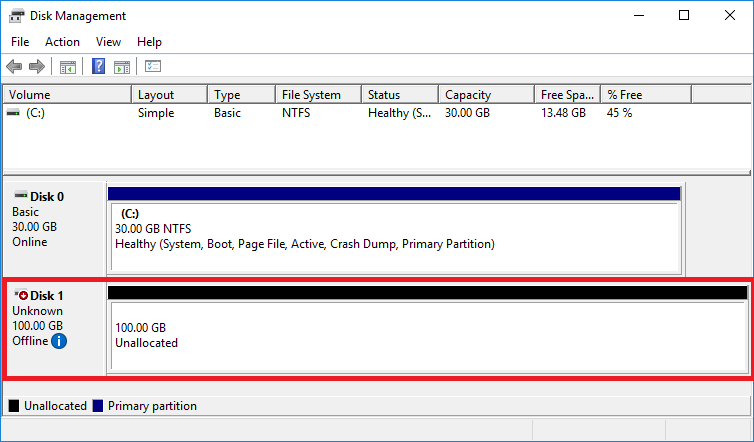Select the 100.00 GB Unallocated space

point(428,336)
